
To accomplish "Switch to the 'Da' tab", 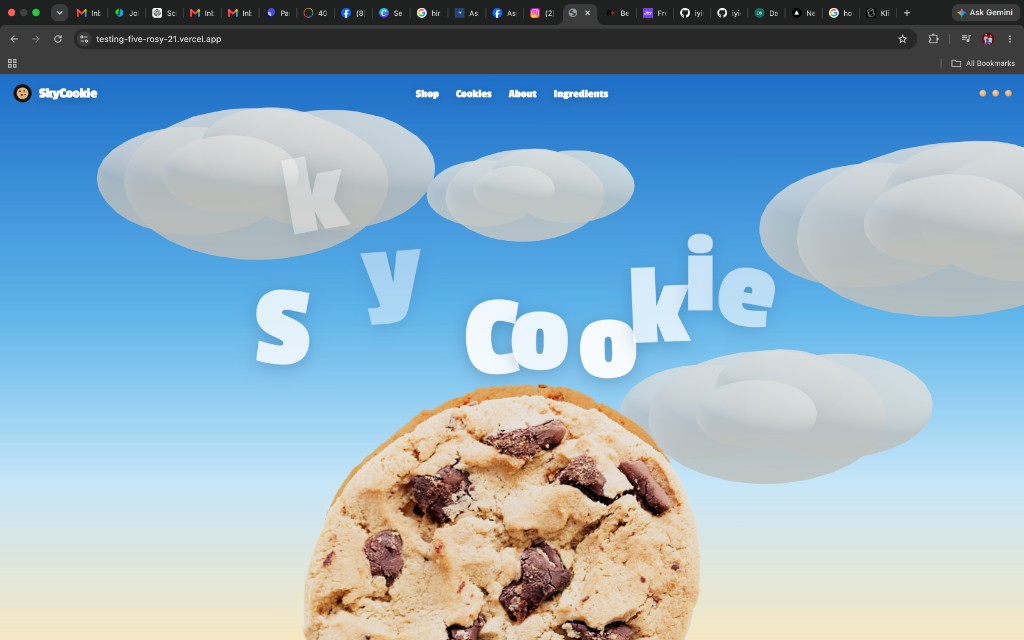I will [x=766, y=12].
